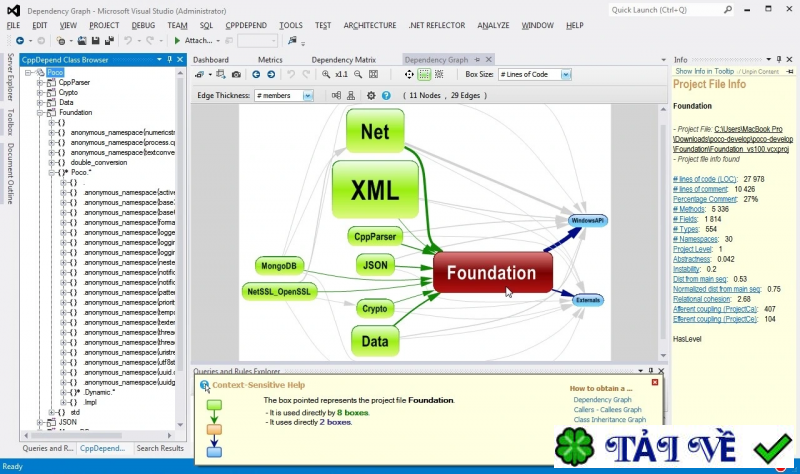Click the zoom in magnifier icon

326,74
